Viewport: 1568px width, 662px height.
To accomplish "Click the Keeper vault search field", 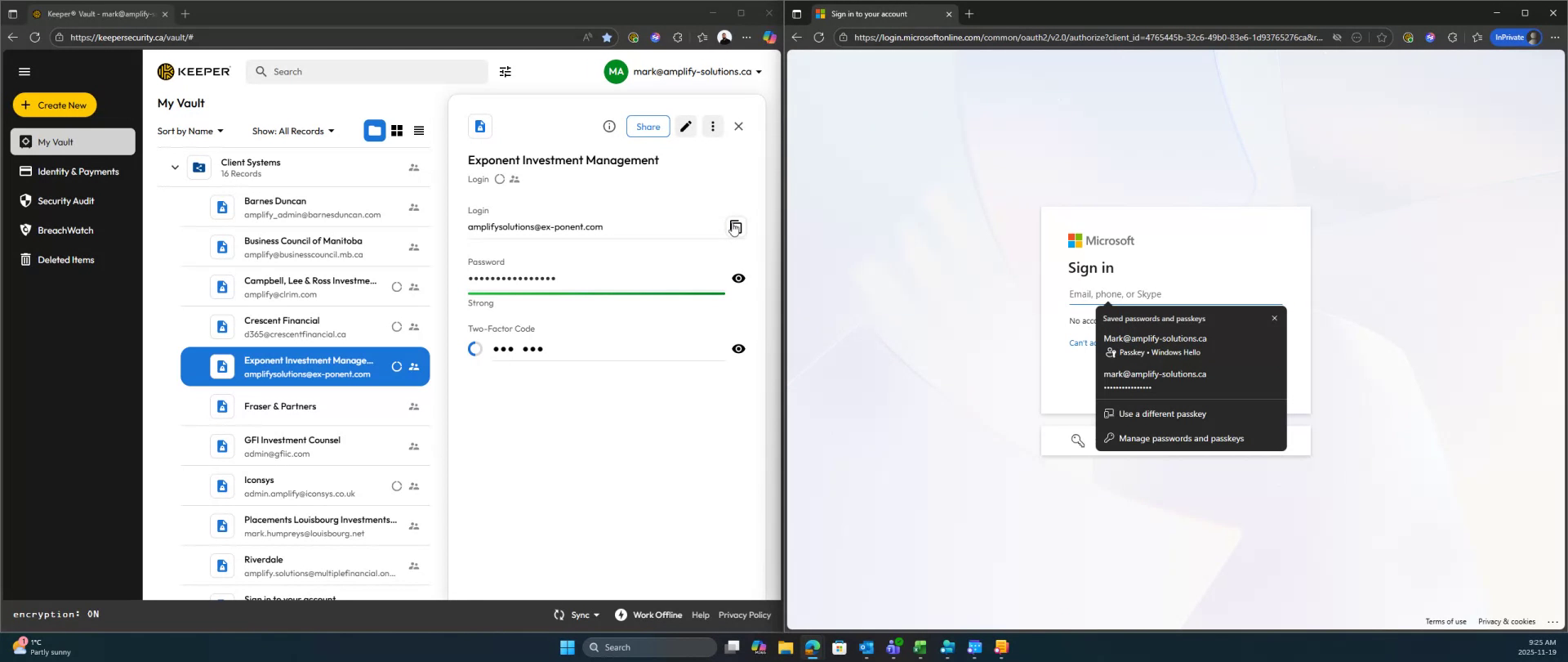I will click(367, 72).
